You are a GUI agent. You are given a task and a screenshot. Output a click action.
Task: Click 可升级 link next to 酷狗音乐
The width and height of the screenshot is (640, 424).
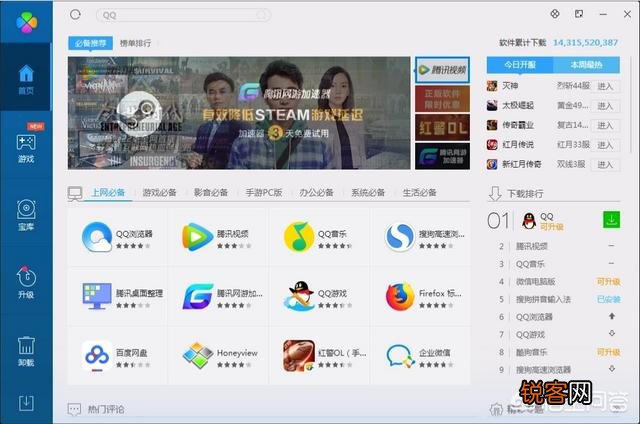(x=609, y=352)
